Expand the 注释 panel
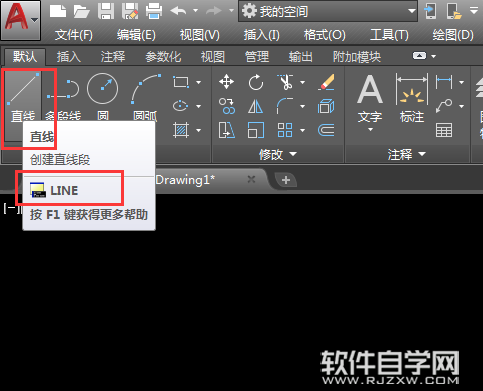The height and width of the screenshot is (391, 483). click(x=406, y=154)
